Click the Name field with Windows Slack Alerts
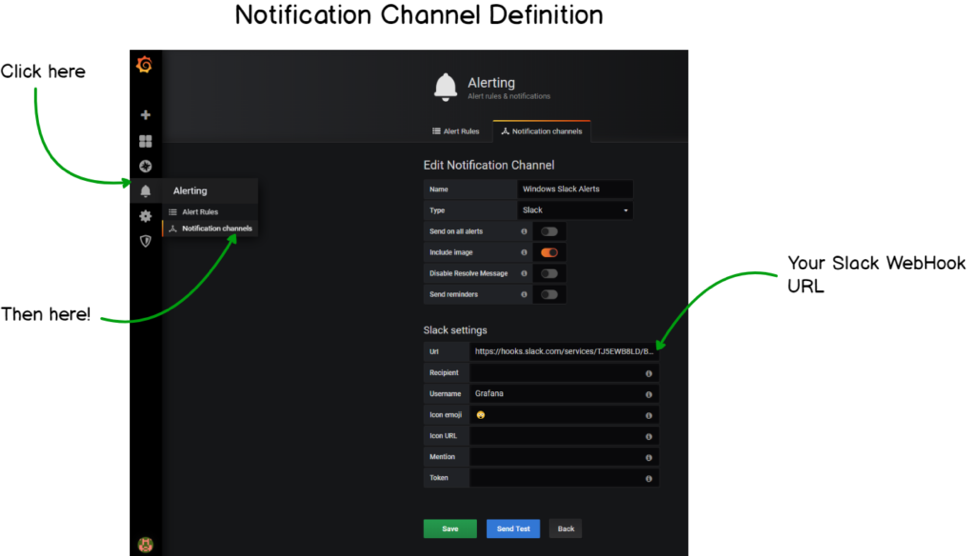The width and height of the screenshot is (974, 556). 575,189
